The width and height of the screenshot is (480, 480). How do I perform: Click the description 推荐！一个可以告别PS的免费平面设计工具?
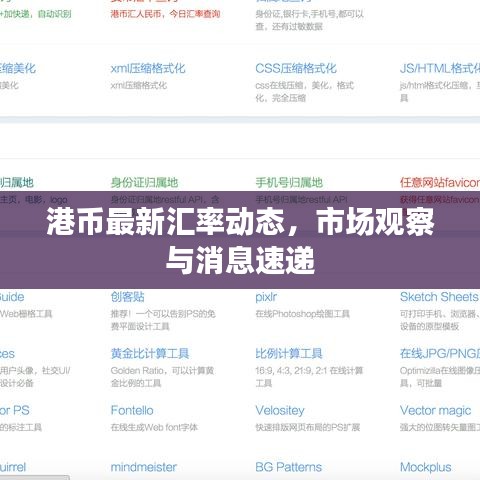(163, 320)
